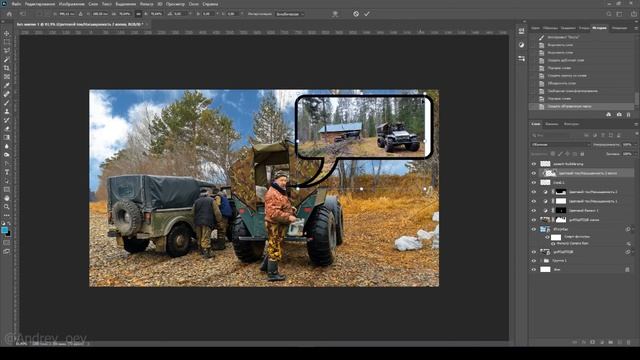Commit the transform with the checkmark
Screen dimensions: 640x360
click(x=367, y=14)
